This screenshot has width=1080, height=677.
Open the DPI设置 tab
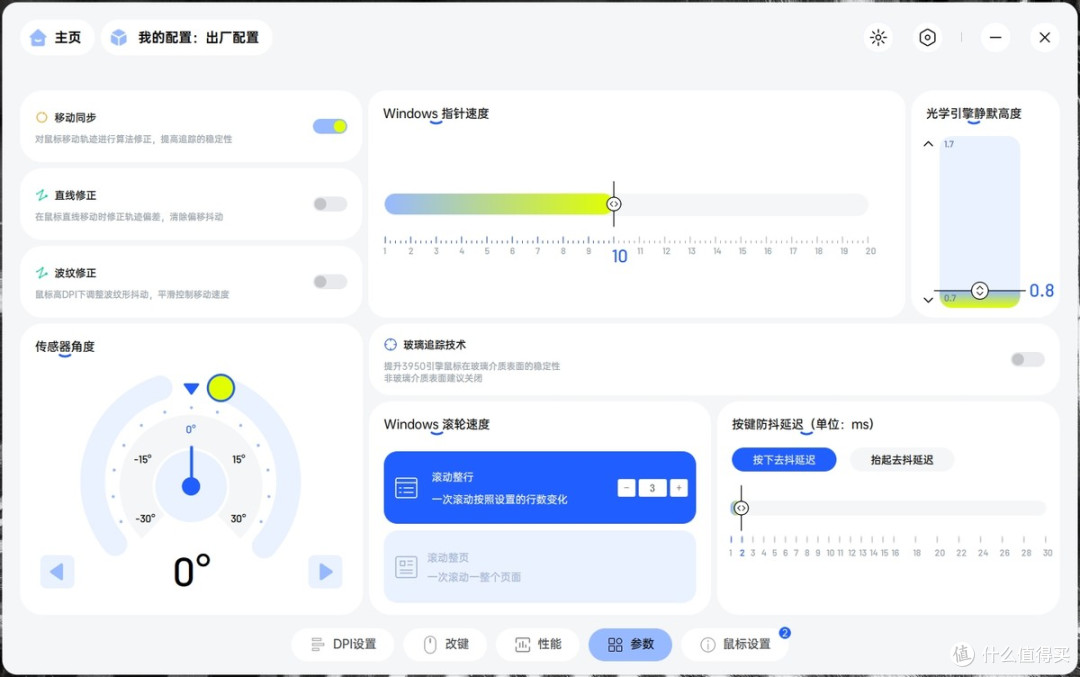(x=343, y=645)
